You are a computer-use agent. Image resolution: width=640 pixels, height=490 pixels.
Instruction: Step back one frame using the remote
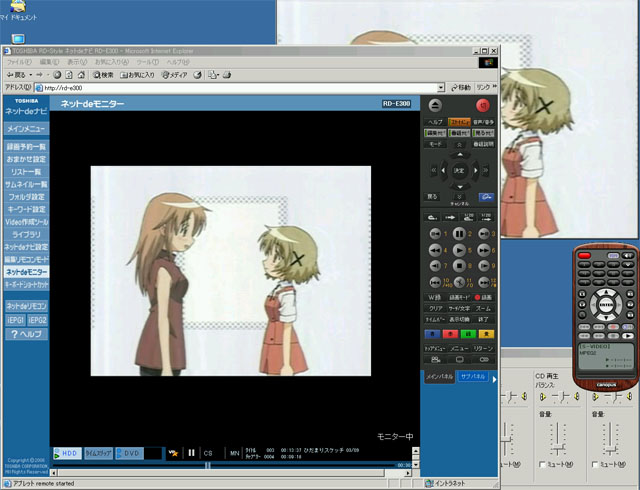tap(435, 234)
